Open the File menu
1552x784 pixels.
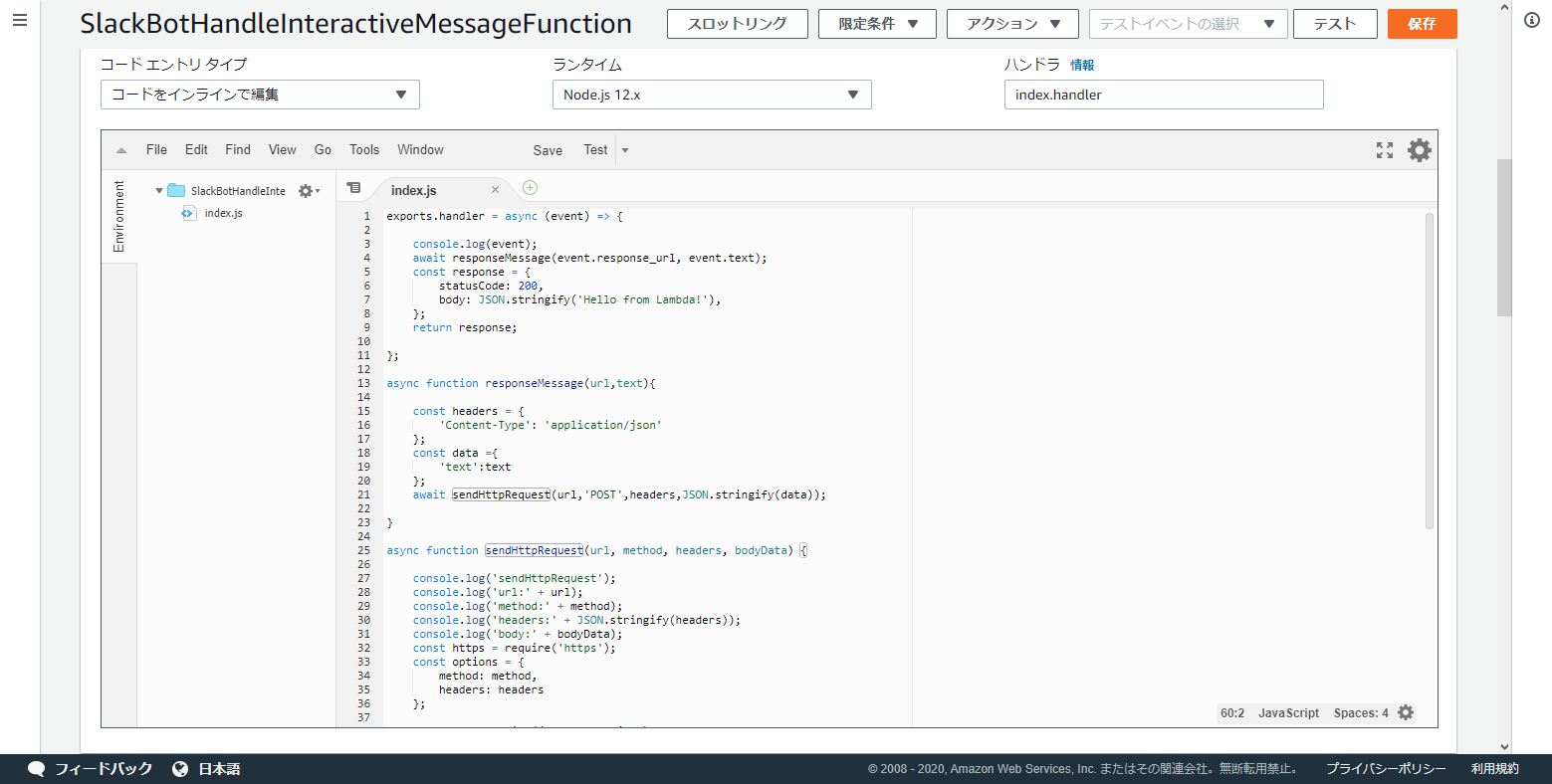[156, 149]
